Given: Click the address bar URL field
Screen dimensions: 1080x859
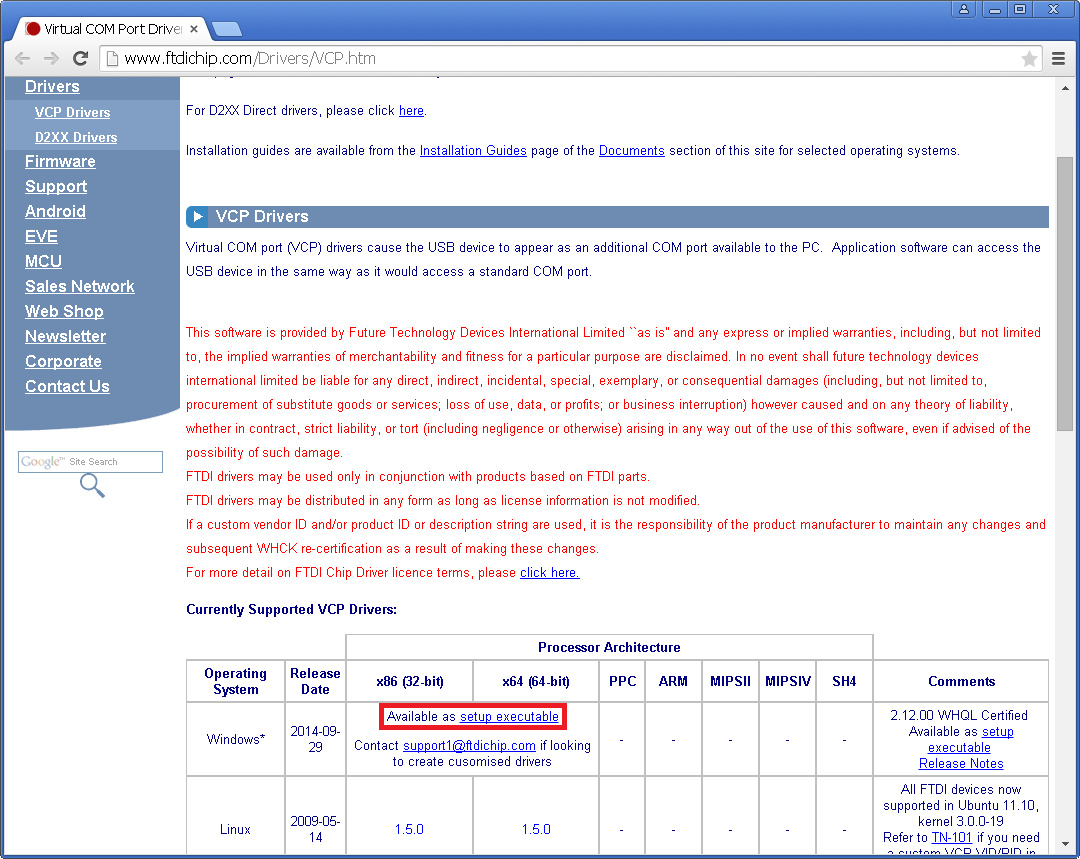Looking at the screenshot, I should point(571,59).
